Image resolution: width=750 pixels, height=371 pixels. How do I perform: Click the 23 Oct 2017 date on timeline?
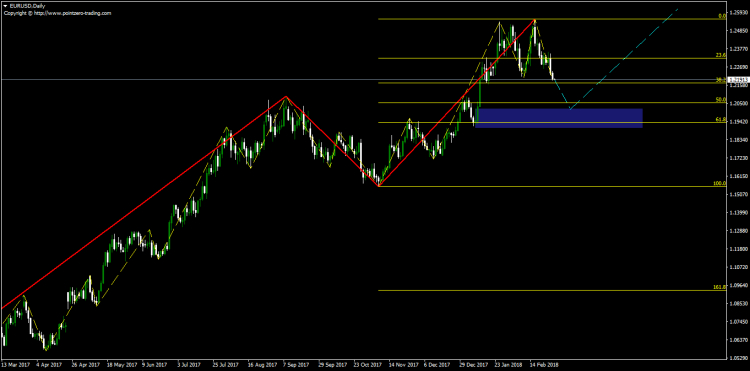(x=367, y=364)
